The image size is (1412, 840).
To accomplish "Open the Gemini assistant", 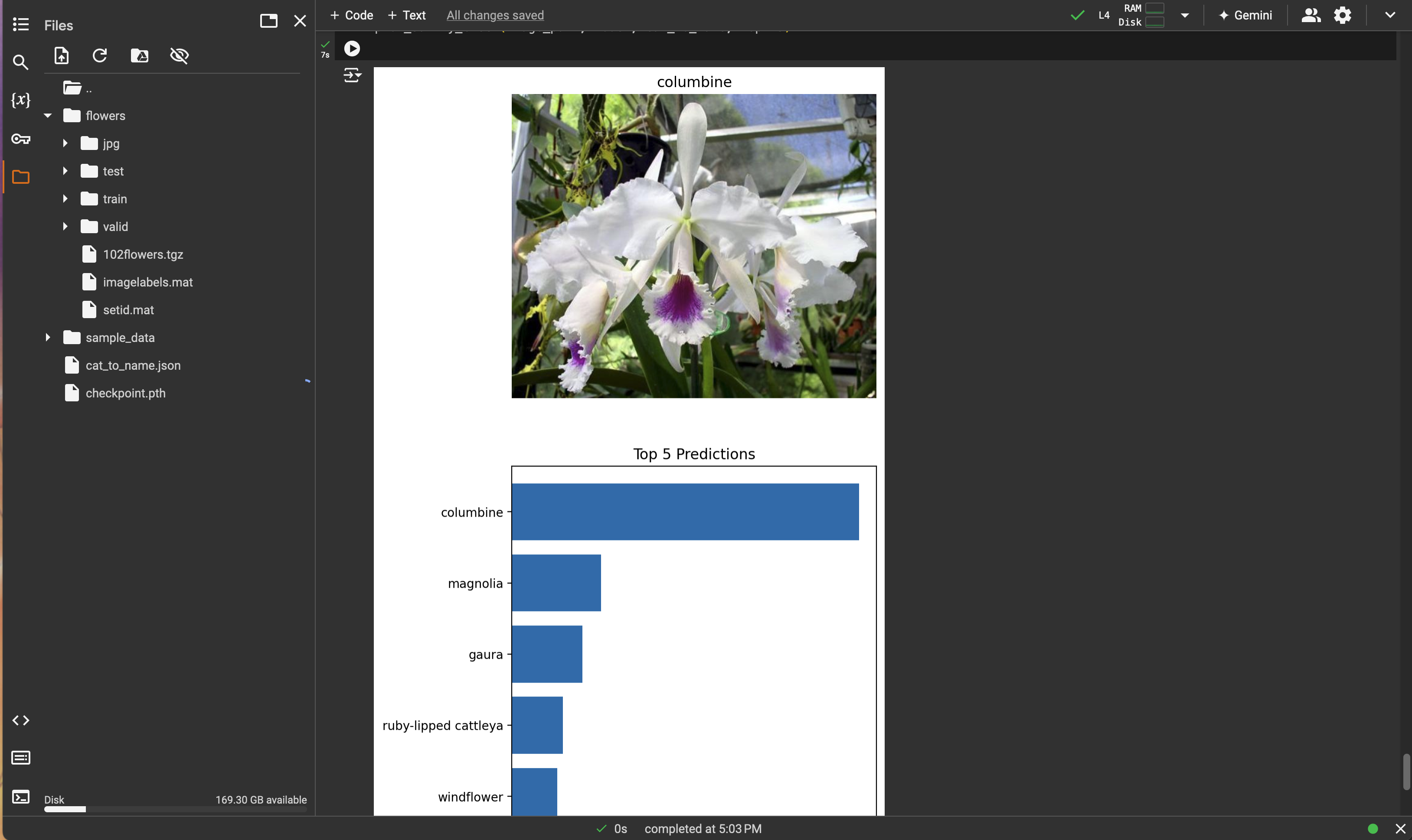I will 1245,15.
